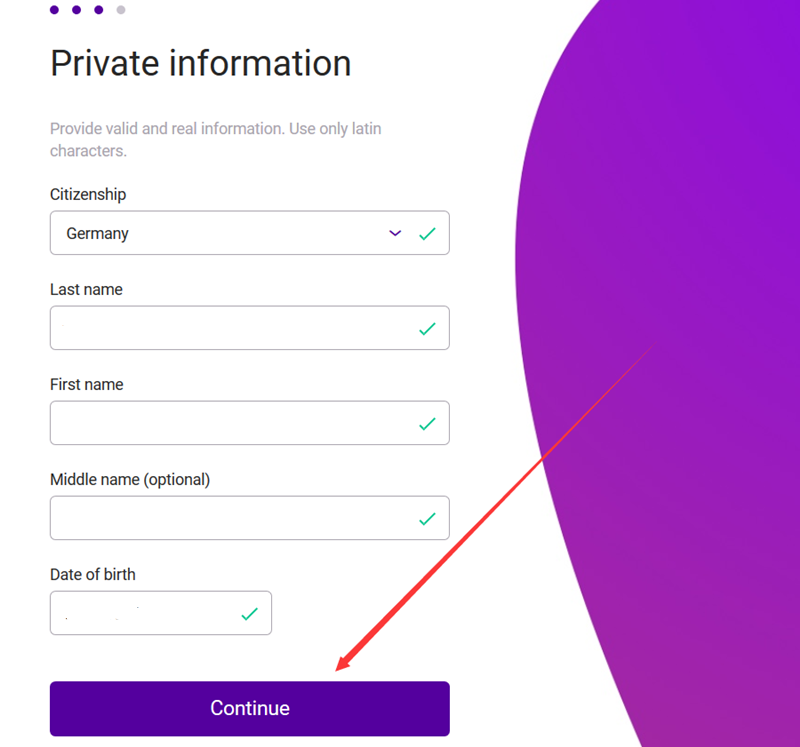Click the Last name validation checkmark
The image size is (800, 747).
pos(427,329)
